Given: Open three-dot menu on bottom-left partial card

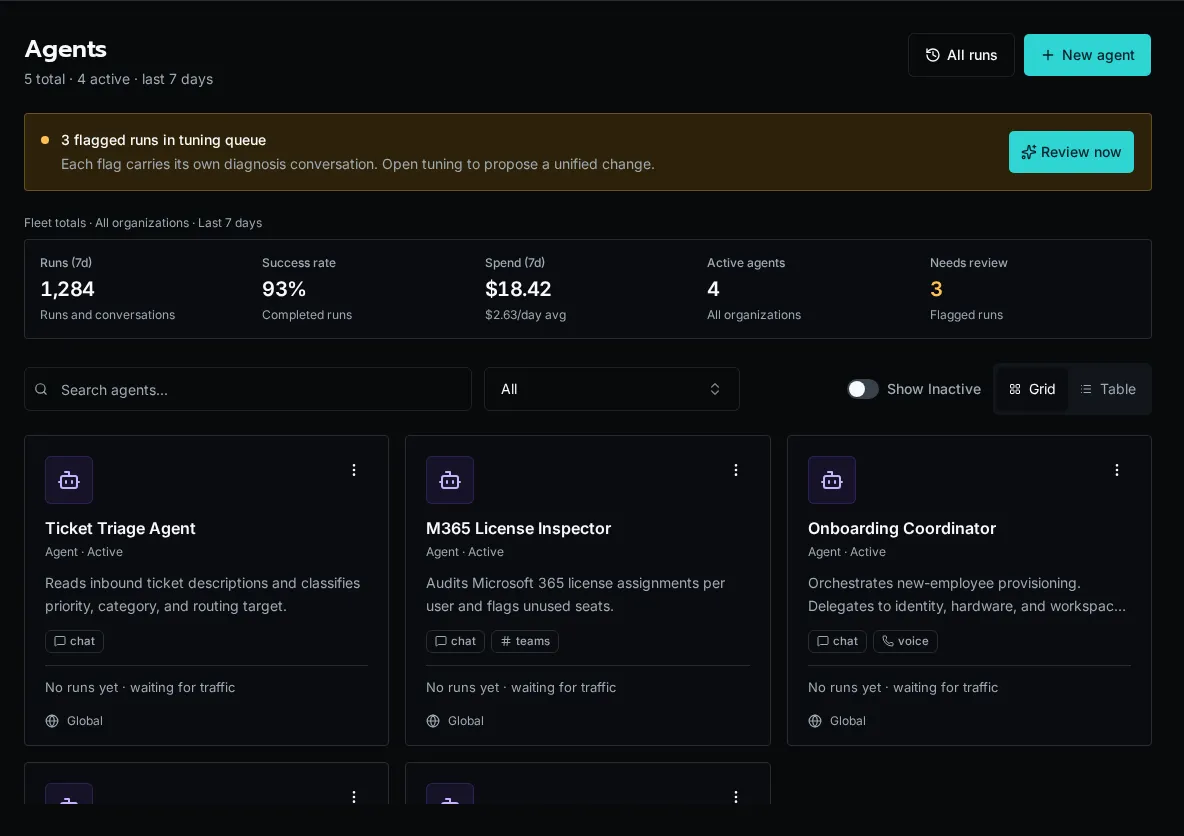Looking at the screenshot, I should click(x=354, y=797).
